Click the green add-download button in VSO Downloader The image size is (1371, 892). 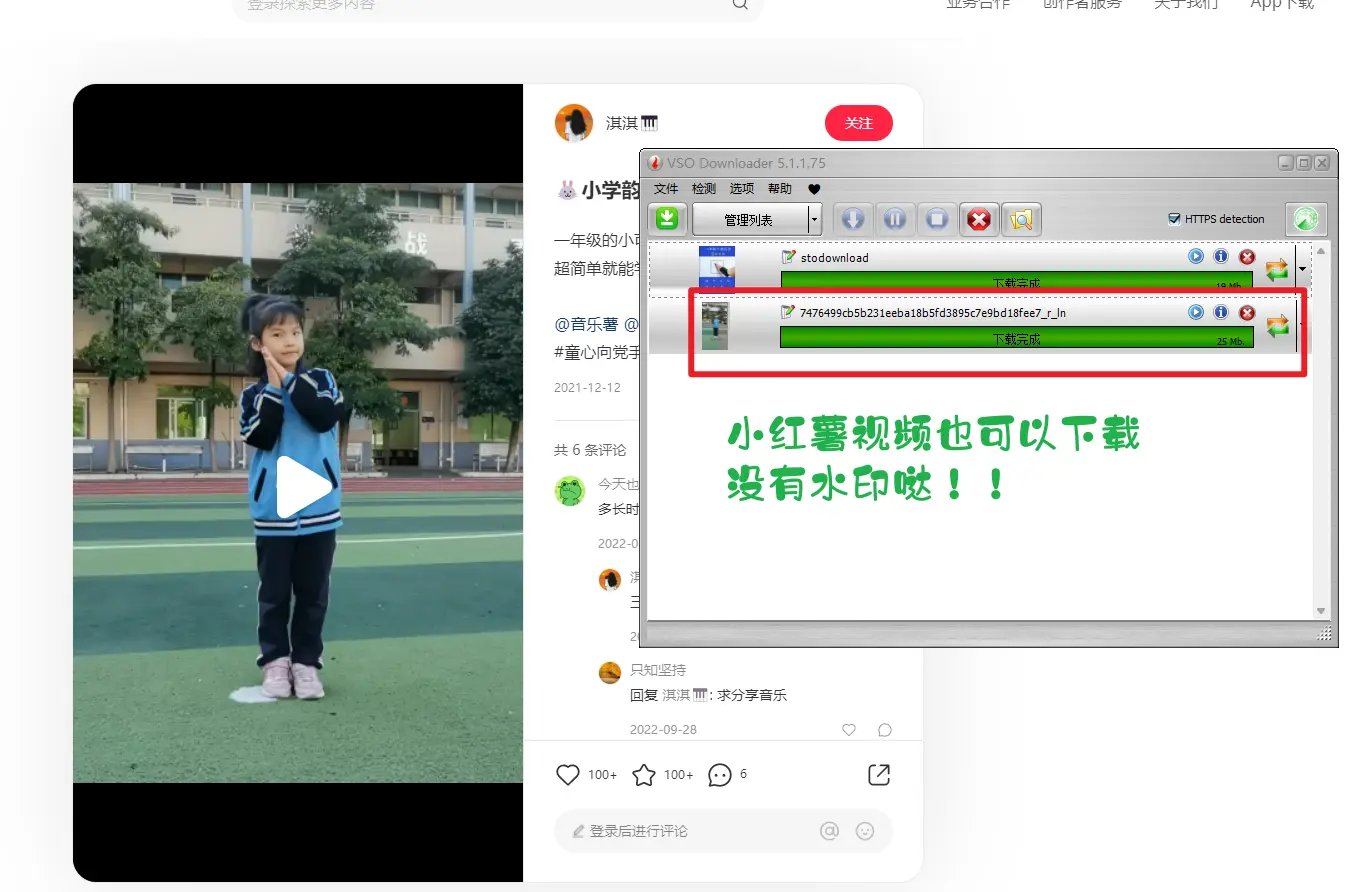[x=668, y=219]
